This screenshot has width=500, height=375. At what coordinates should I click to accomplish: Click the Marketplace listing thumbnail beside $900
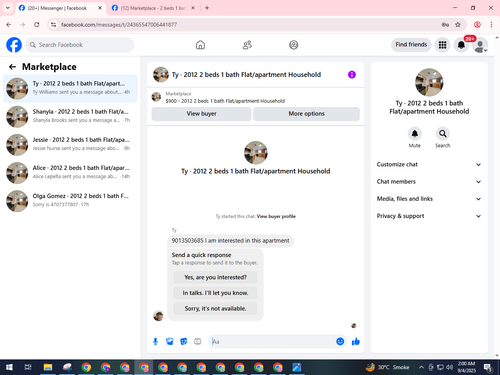156,97
